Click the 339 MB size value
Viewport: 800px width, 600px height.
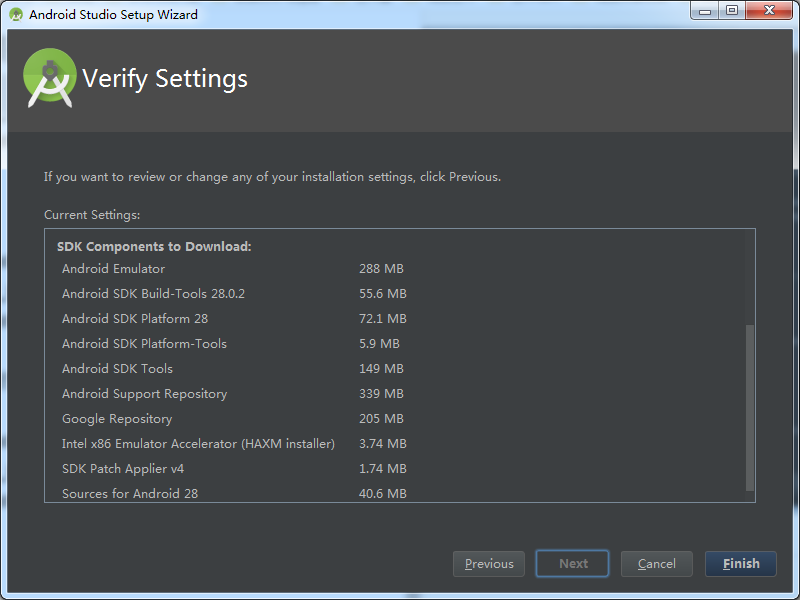point(381,394)
